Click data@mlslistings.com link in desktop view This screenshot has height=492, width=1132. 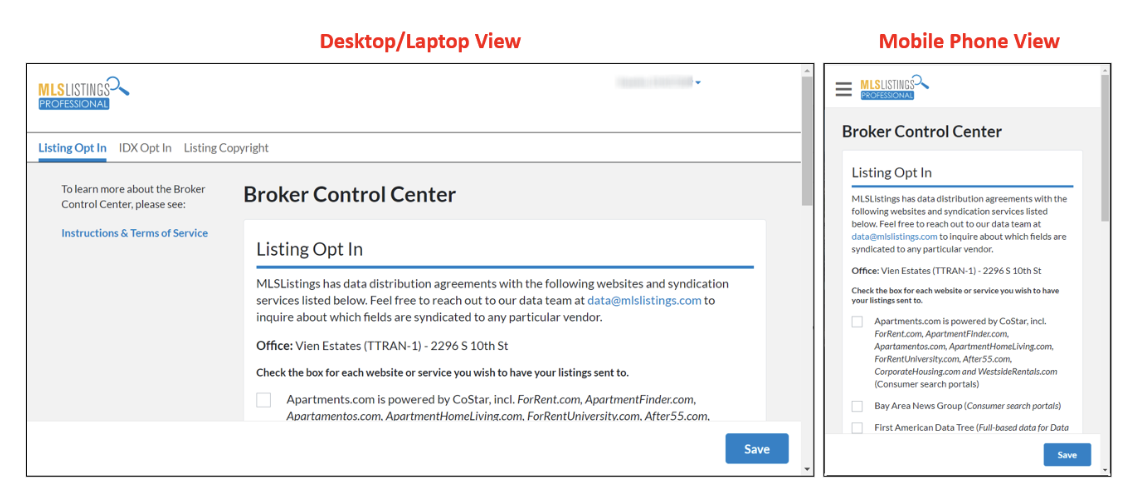point(644,300)
